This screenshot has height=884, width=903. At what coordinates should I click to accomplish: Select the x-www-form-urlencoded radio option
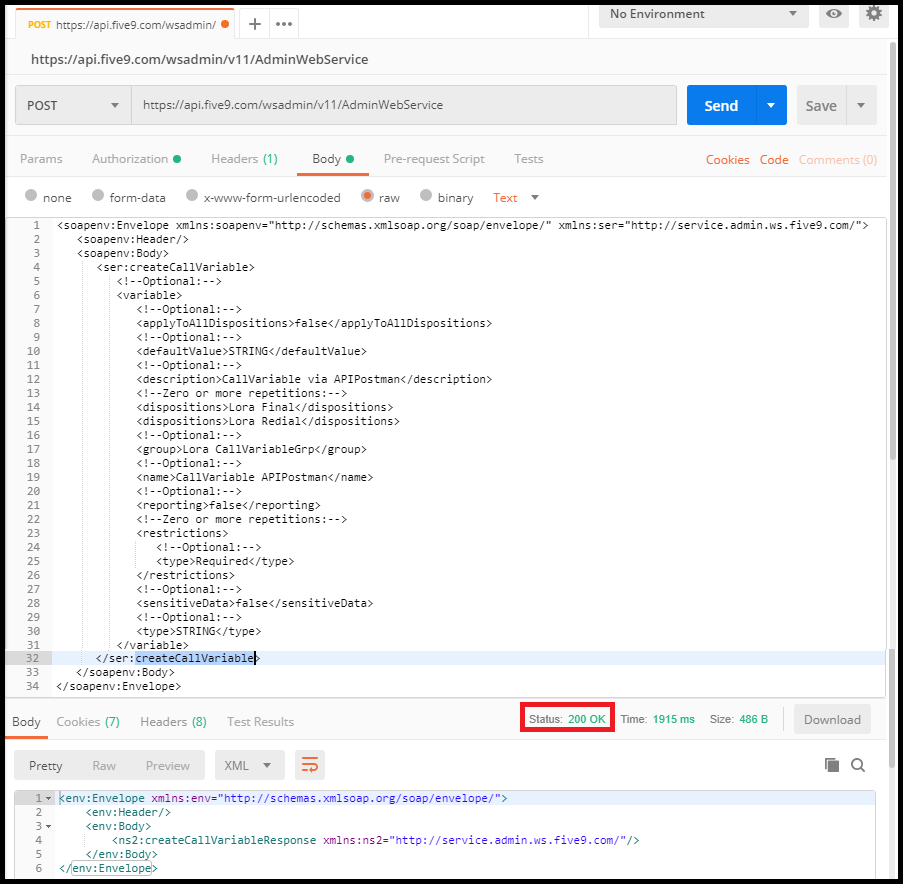pos(192,196)
